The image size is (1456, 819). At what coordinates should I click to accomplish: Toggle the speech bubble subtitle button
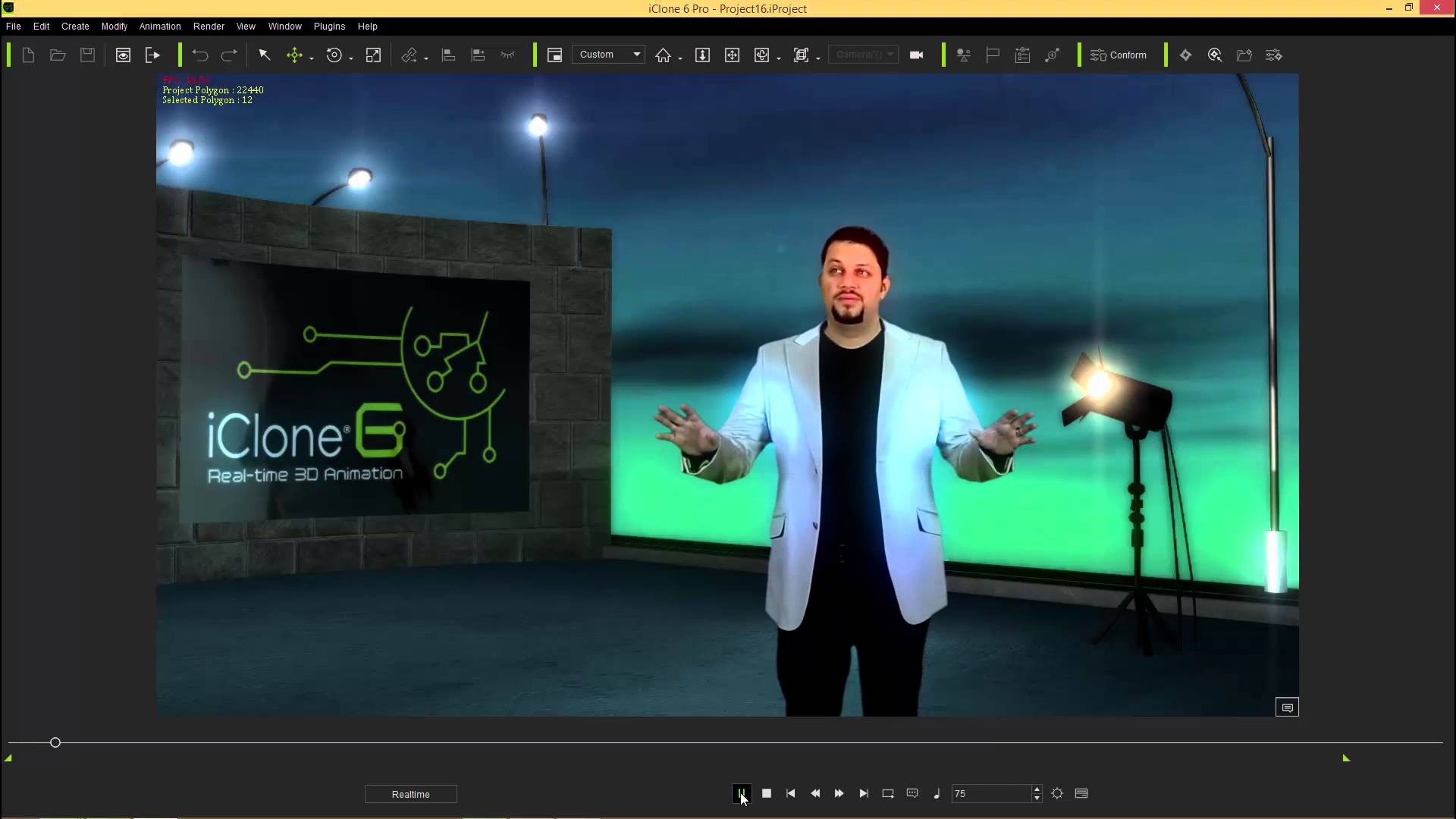coord(912,793)
